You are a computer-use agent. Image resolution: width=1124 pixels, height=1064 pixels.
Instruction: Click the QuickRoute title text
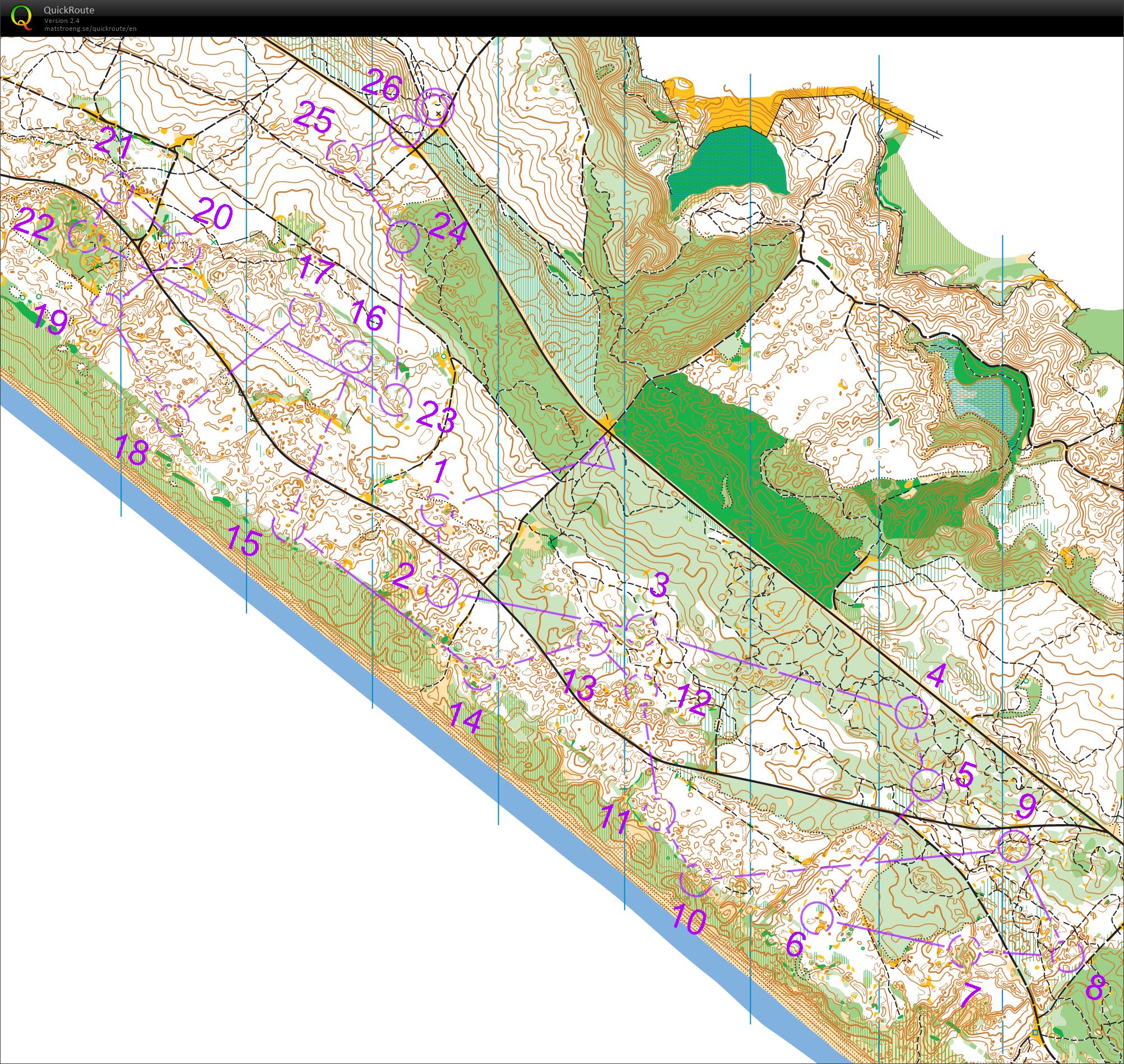point(68,10)
